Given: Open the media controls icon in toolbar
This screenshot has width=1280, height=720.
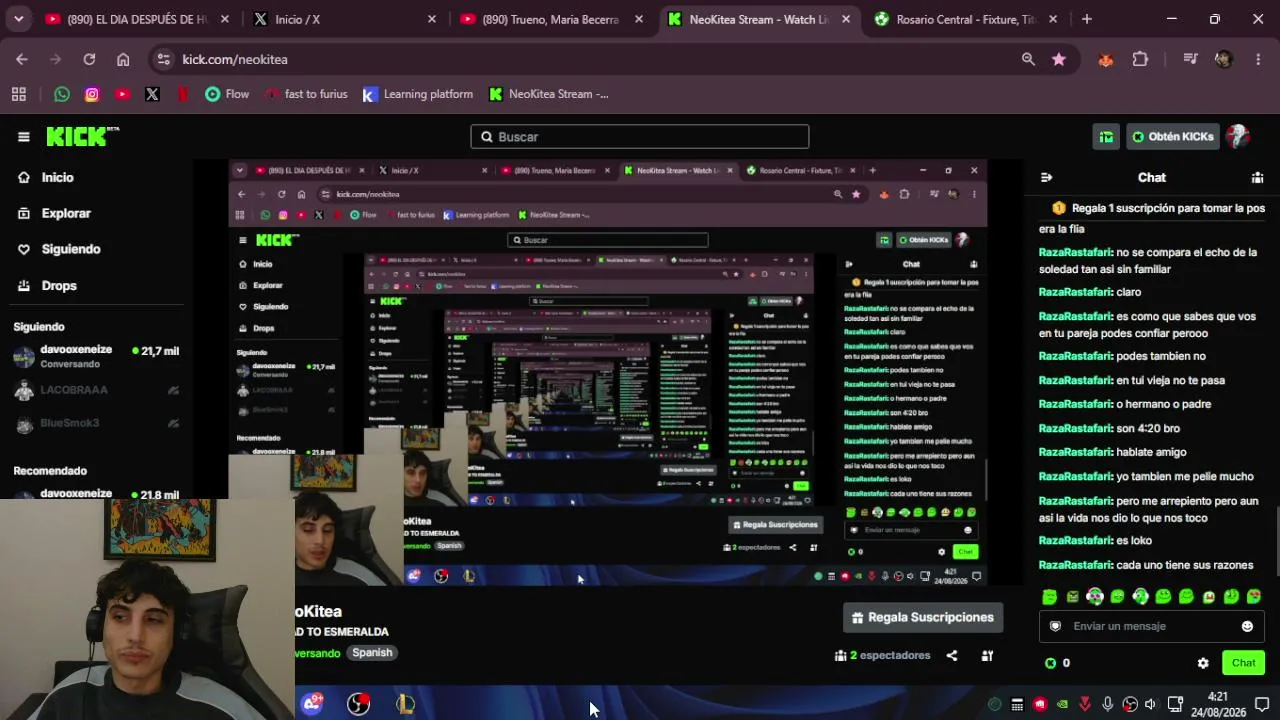Looking at the screenshot, I should pos(1190,59).
